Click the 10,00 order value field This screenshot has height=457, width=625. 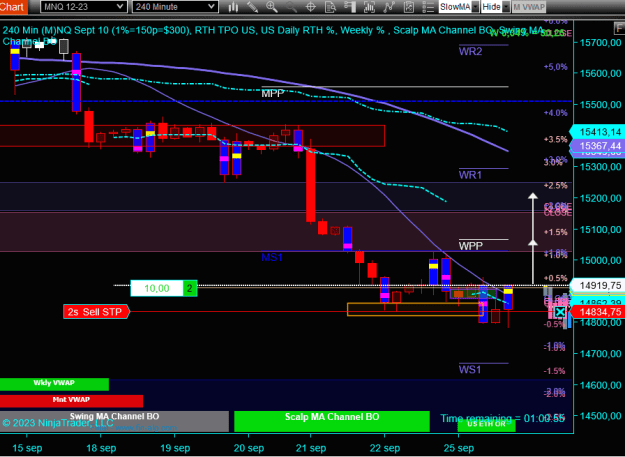point(157,288)
